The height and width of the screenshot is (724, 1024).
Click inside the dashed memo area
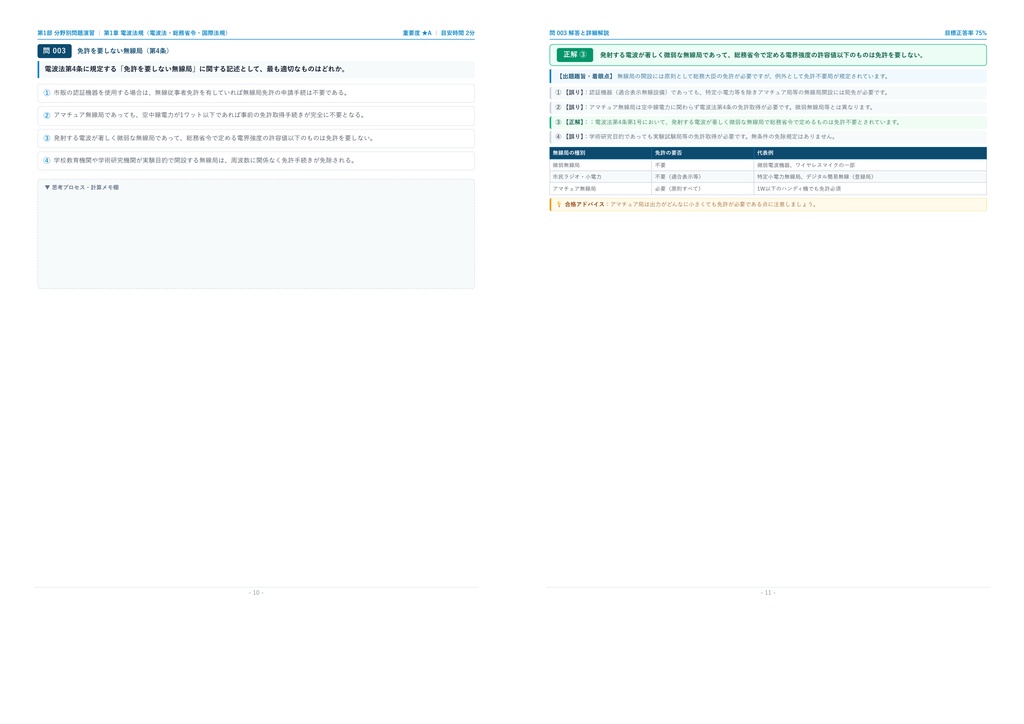pos(256,234)
